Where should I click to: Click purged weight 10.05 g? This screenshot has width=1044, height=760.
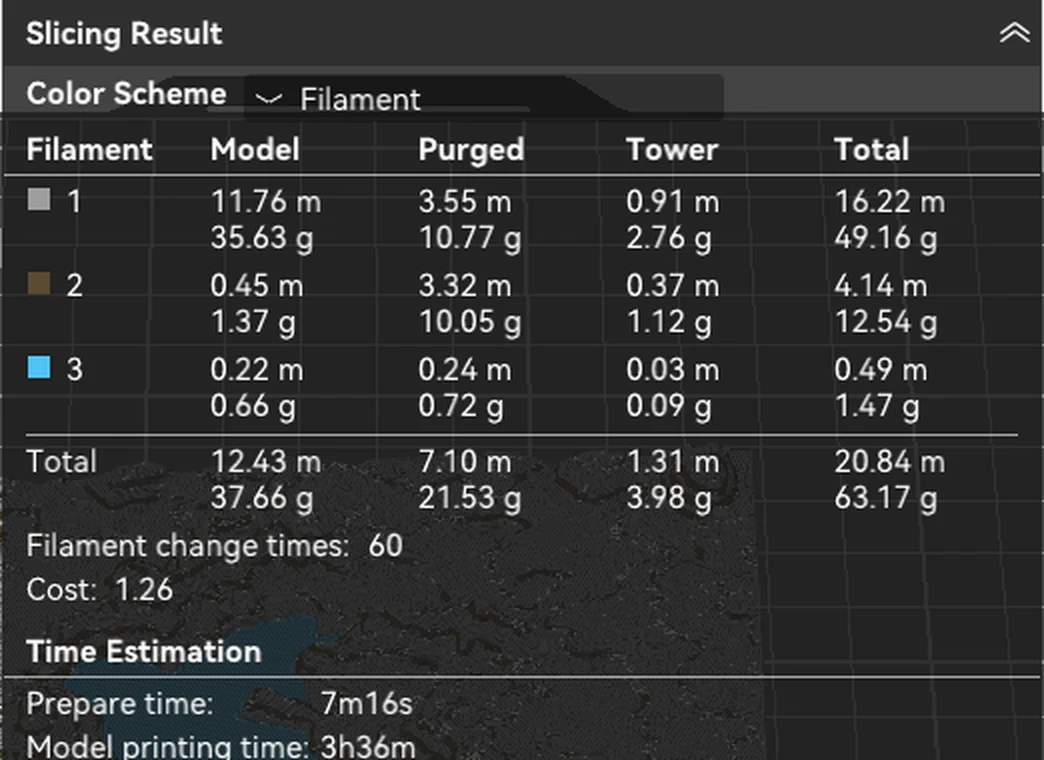point(469,322)
